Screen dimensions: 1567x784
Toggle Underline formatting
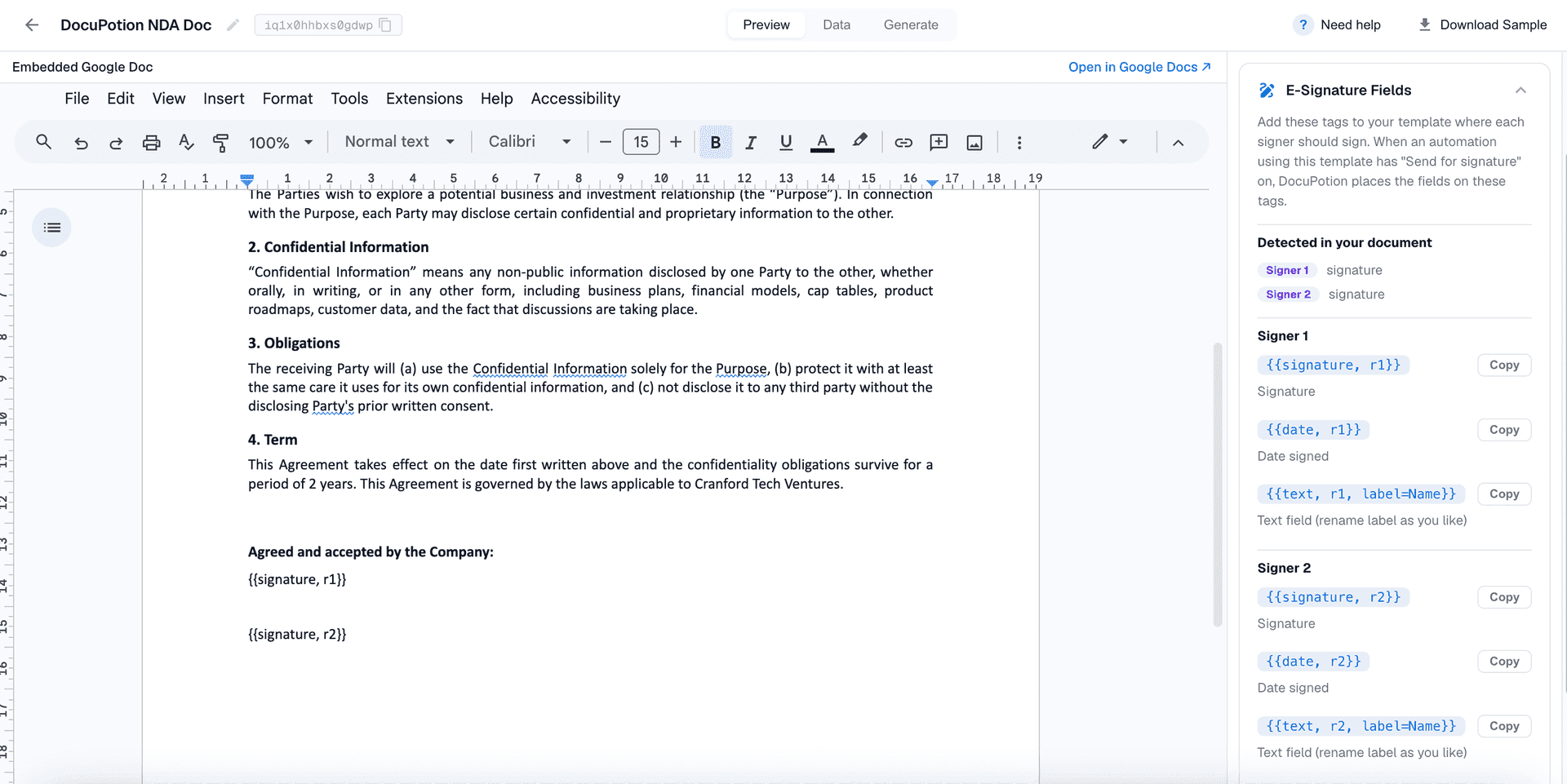point(786,143)
